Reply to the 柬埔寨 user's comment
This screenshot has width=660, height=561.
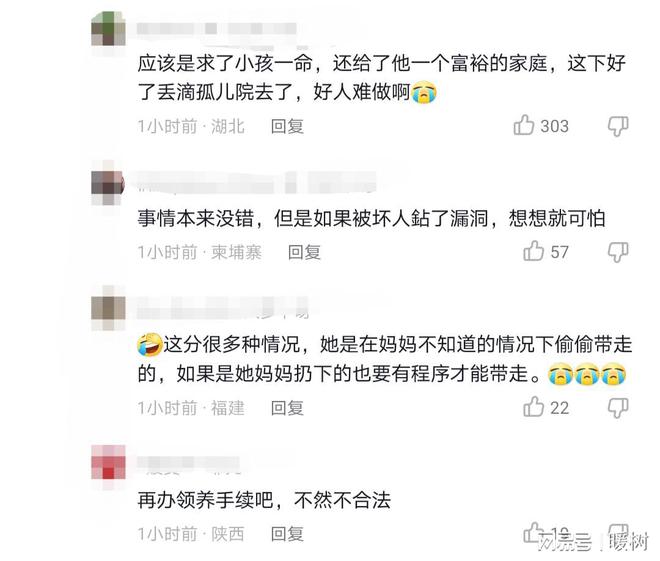pyautogui.click(x=304, y=253)
